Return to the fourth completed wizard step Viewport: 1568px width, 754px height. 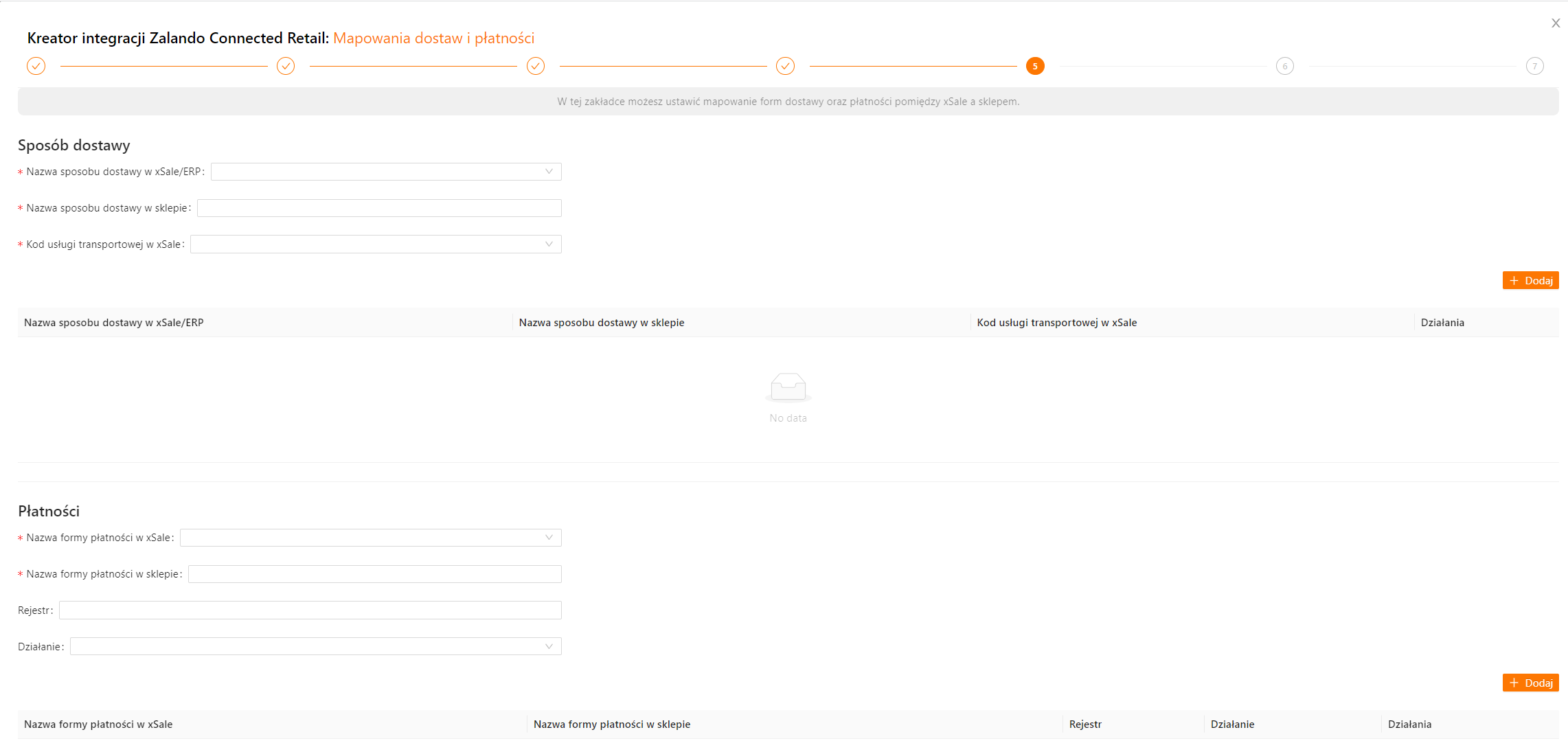click(785, 66)
